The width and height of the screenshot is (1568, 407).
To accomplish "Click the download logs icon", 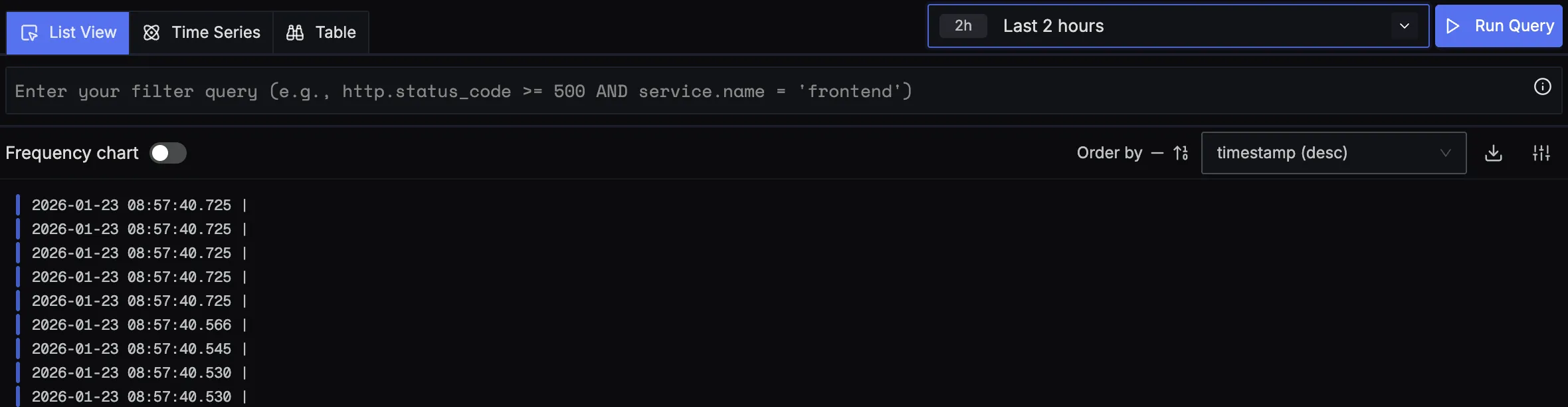I will pos(1494,153).
